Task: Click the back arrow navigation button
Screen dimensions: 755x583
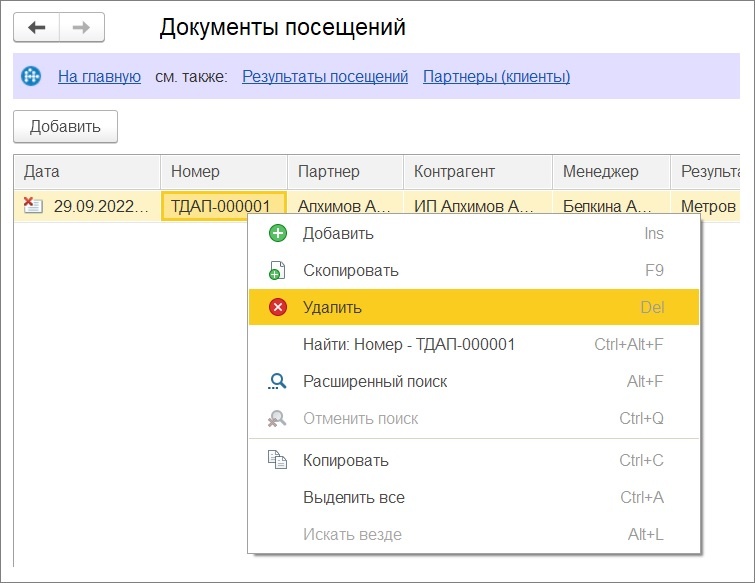Action: [37, 27]
